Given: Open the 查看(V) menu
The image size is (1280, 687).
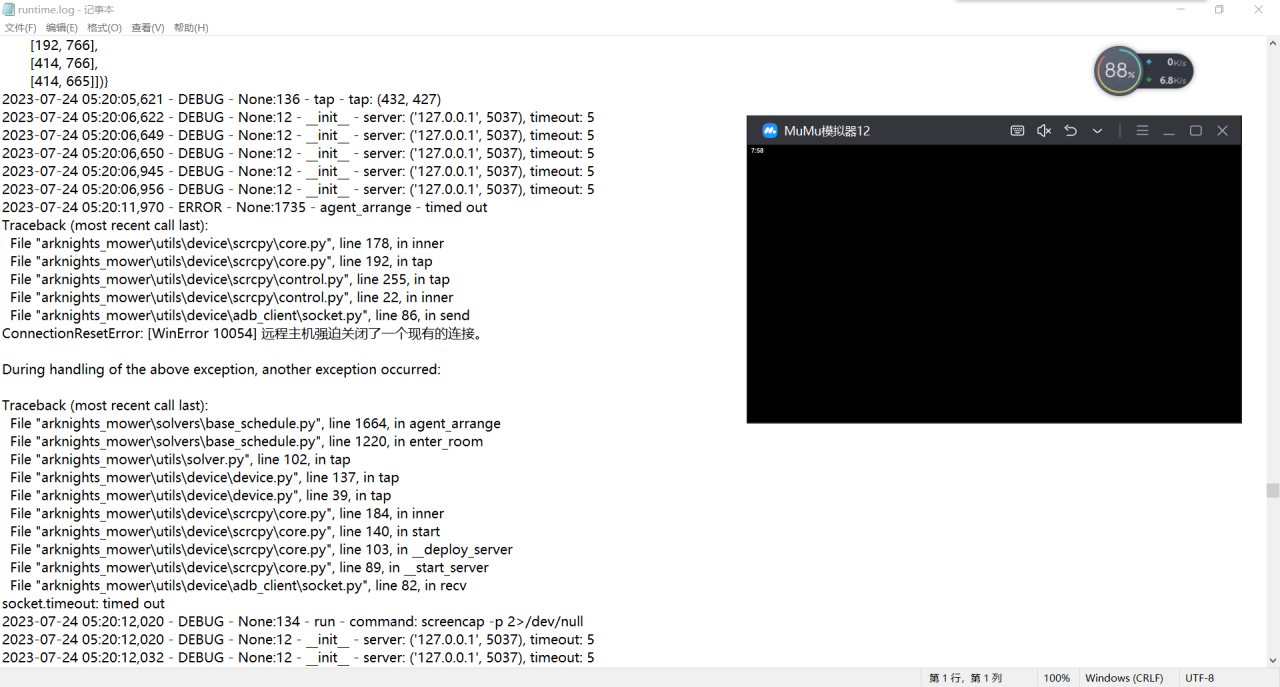Looking at the screenshot, I should click(147, 27).
